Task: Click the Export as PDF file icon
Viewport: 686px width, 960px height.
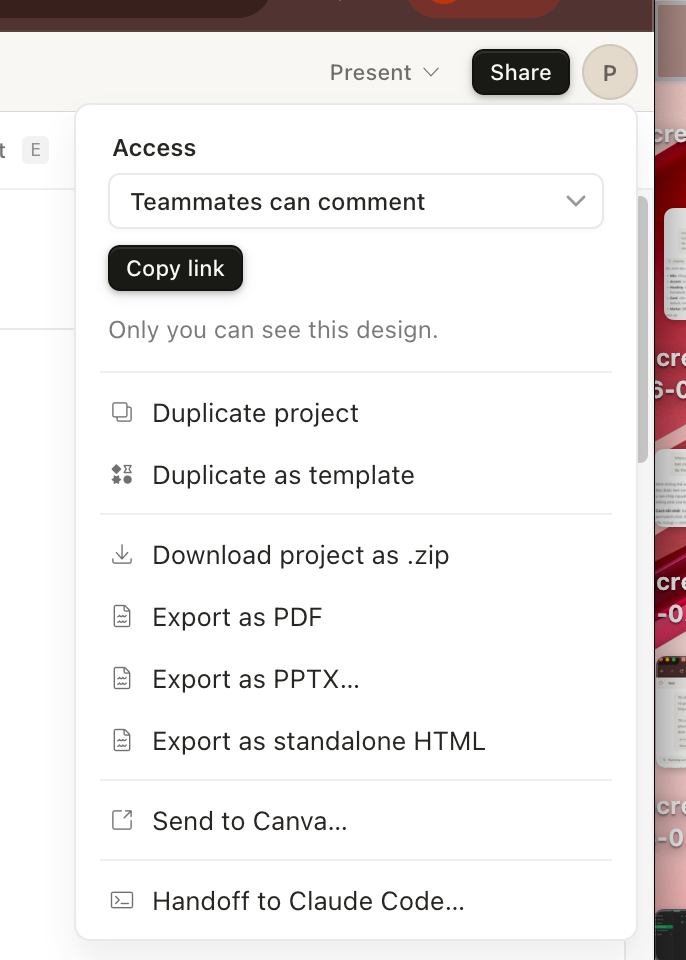Action: point(122,617)
